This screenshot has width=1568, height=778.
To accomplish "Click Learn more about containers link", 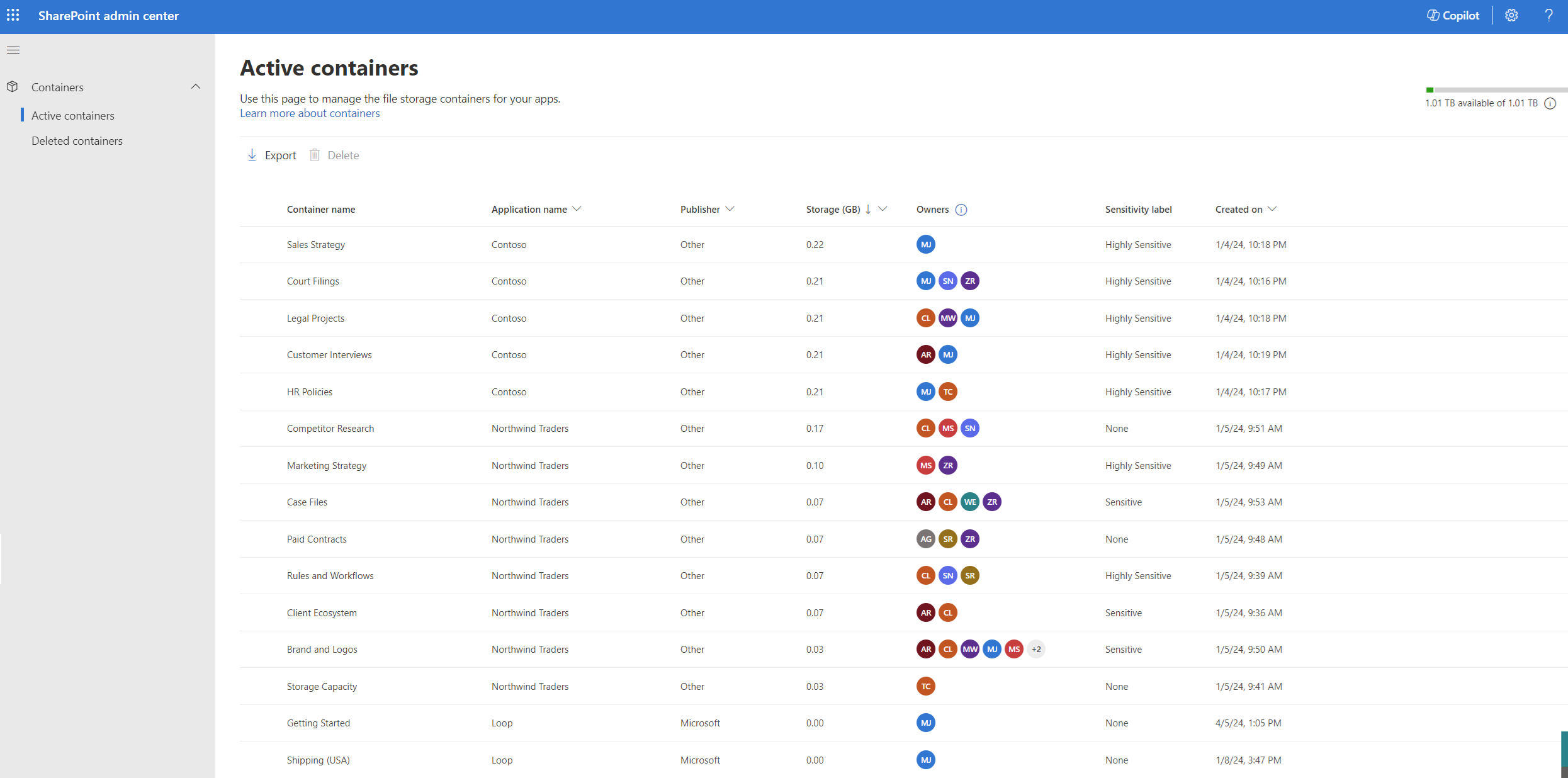I will pyautogui.click(x=309, y=112).
